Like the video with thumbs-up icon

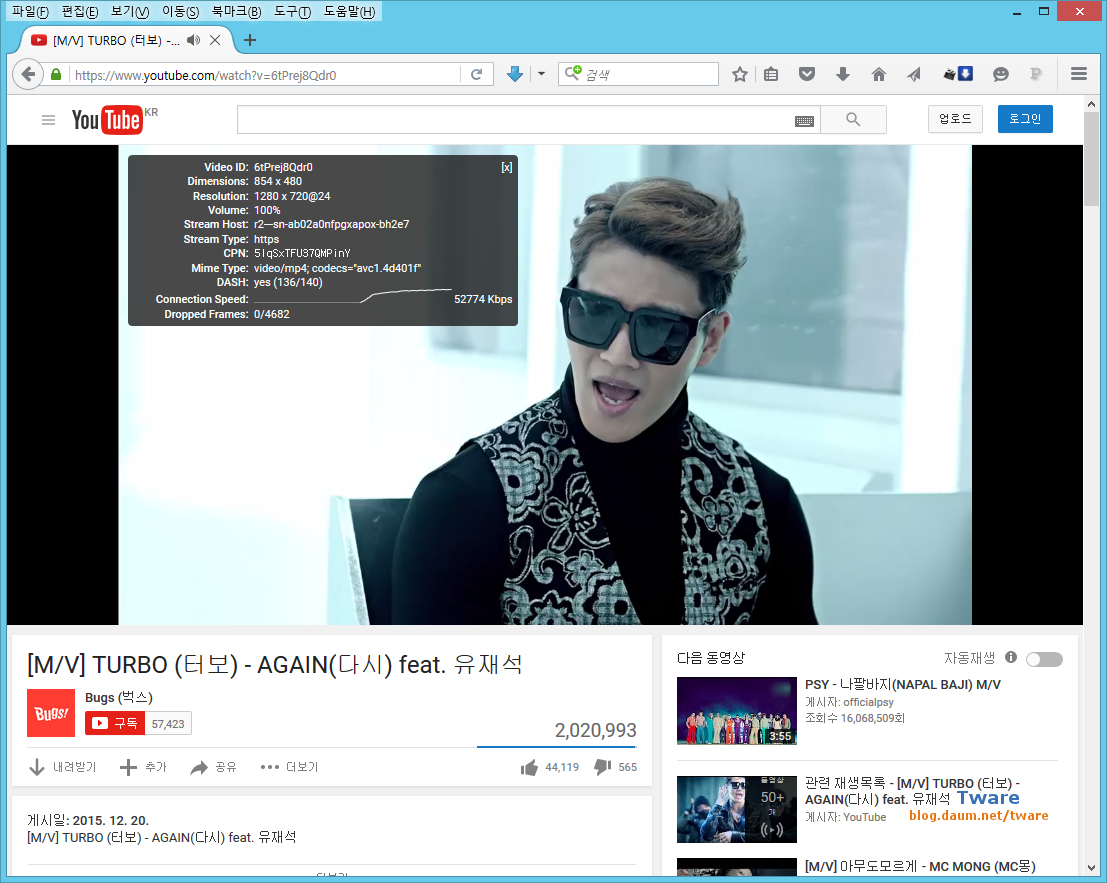click(529, 767)
